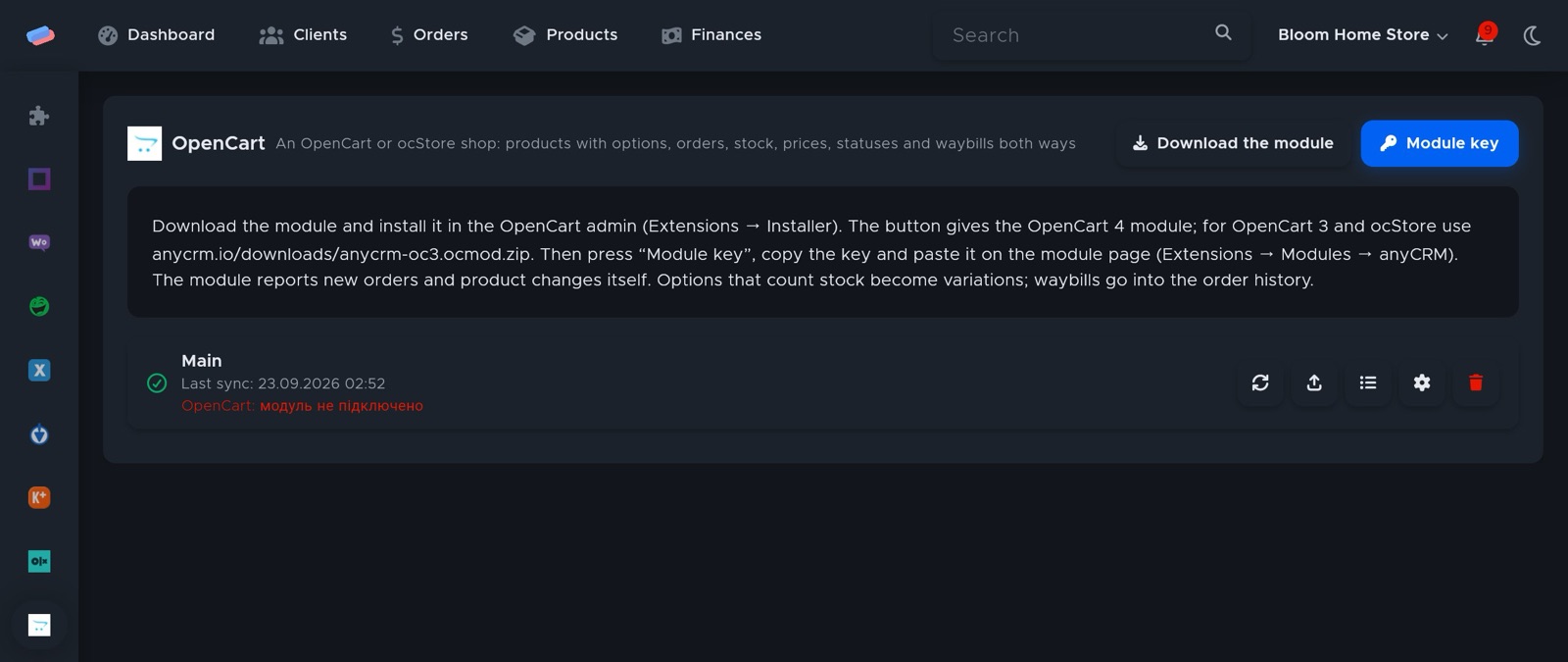Image resolution: width=1568 pixels, height=662 pixels.
Task: Go to the Clients section
Action: pyautogui.click(x=303, y=35)
